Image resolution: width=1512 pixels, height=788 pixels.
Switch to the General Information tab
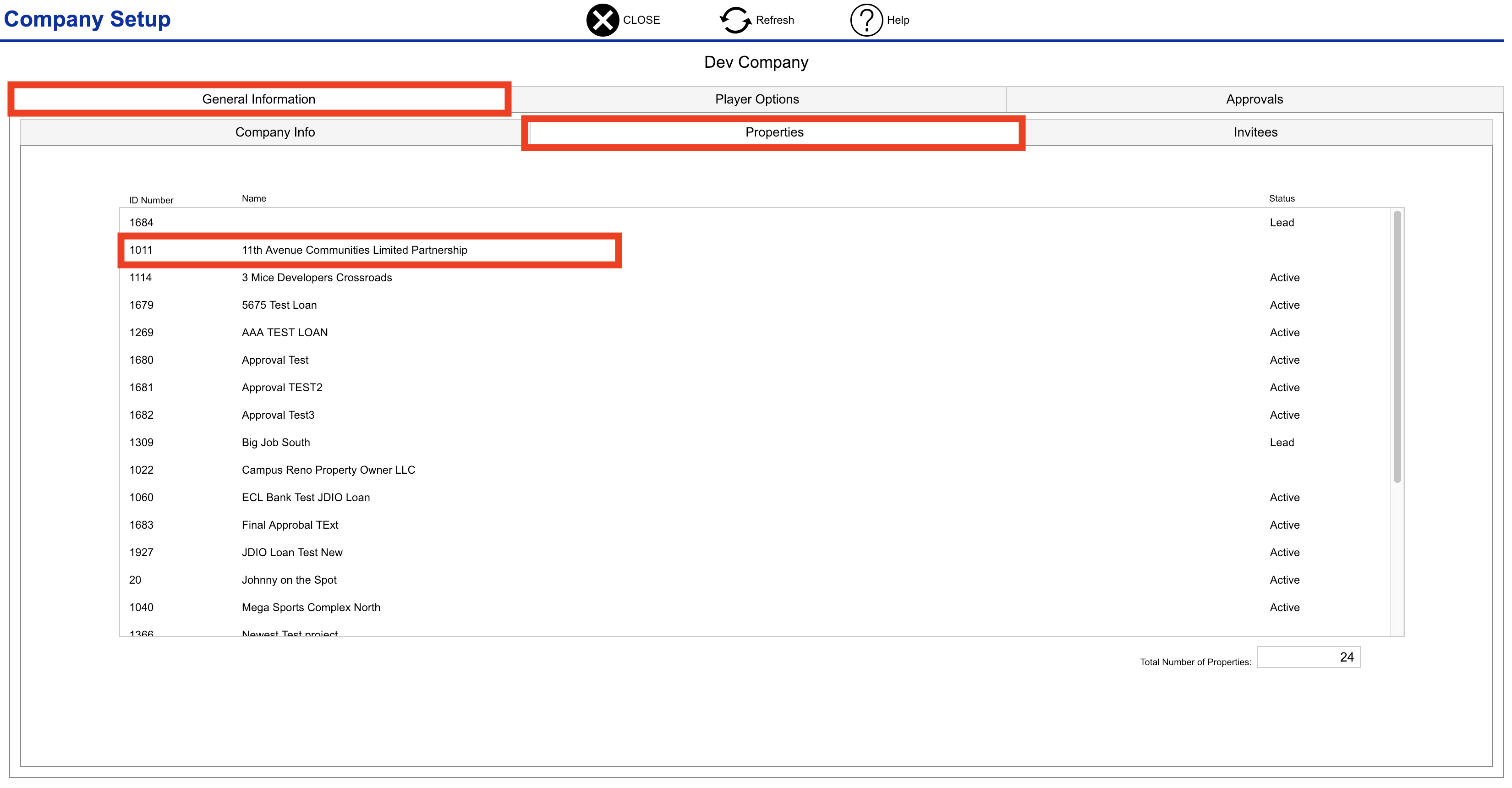pos(259,99)
